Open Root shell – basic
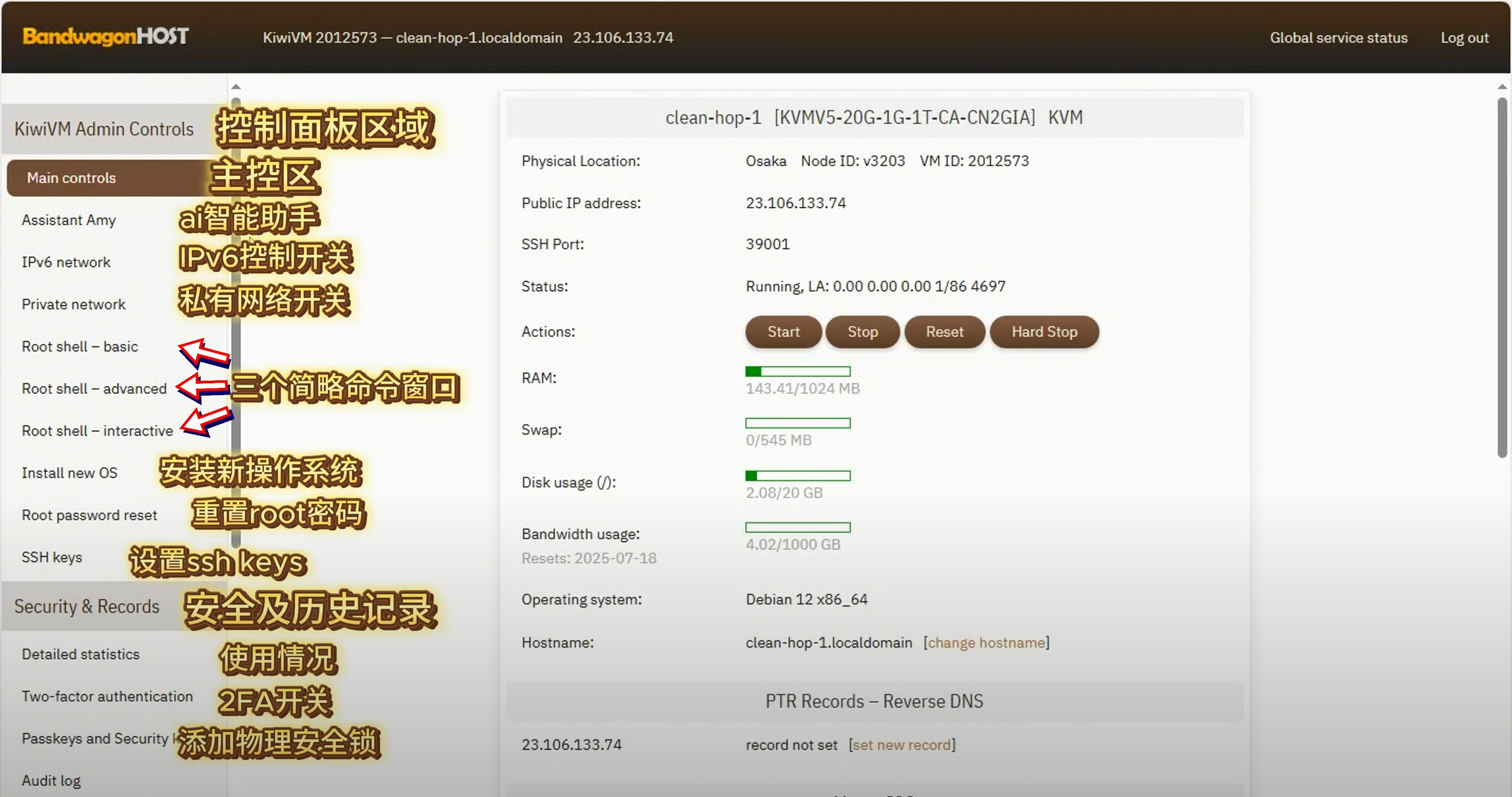Image resolution: width=1512 pixels, height=797 pixels. (x=80, y=346)
